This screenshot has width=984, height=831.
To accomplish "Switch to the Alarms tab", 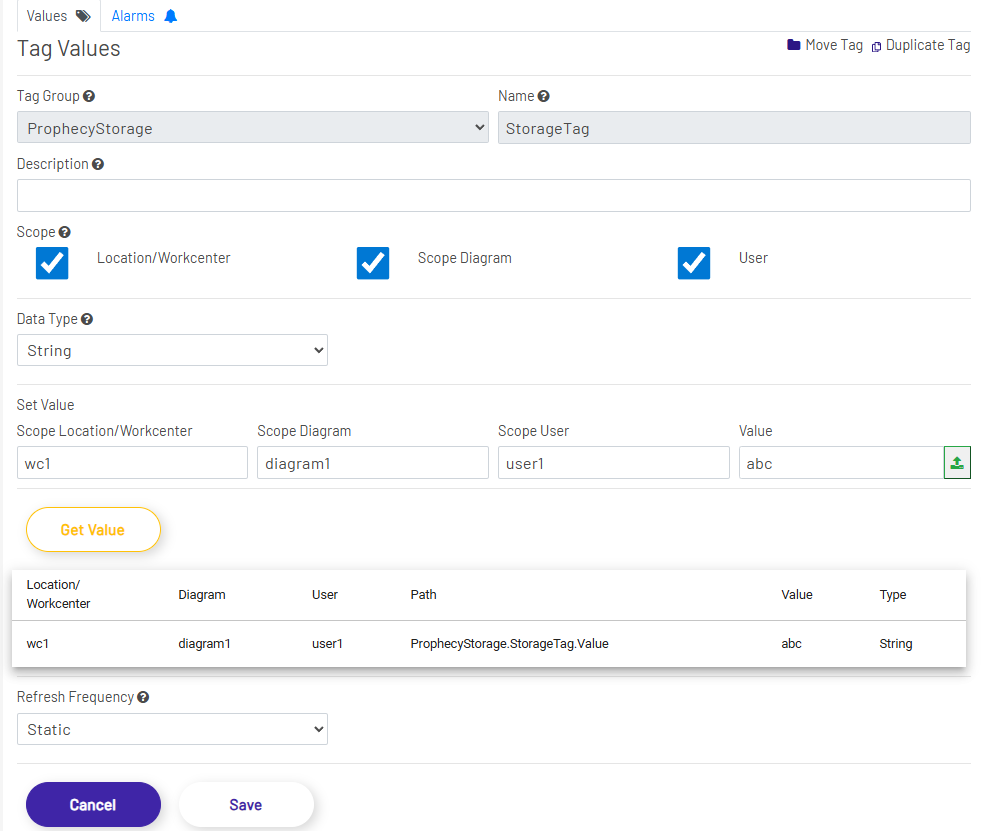I will tap(144, 16).
